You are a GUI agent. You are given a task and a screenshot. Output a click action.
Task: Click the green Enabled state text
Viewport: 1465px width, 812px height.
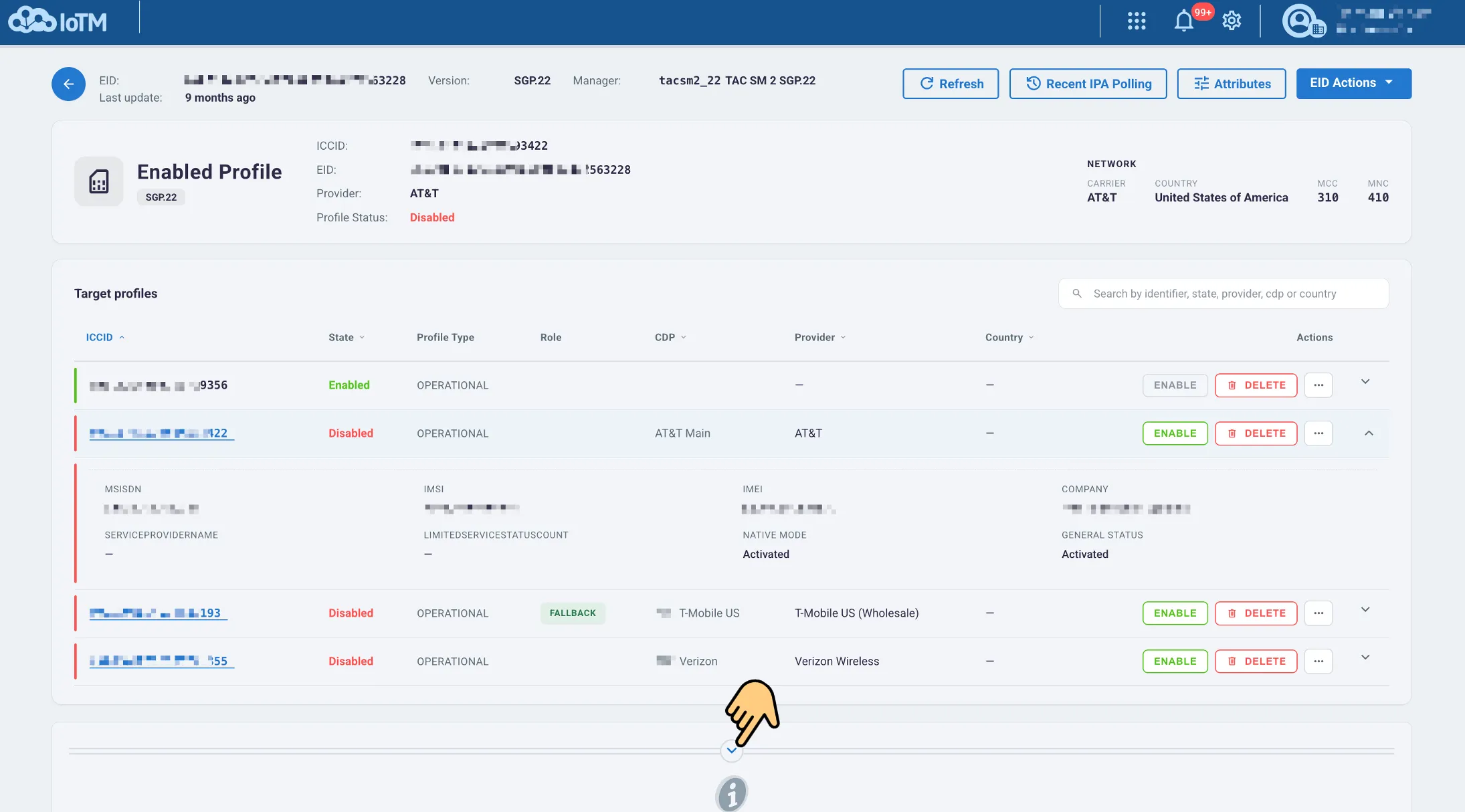coord(349,385)
